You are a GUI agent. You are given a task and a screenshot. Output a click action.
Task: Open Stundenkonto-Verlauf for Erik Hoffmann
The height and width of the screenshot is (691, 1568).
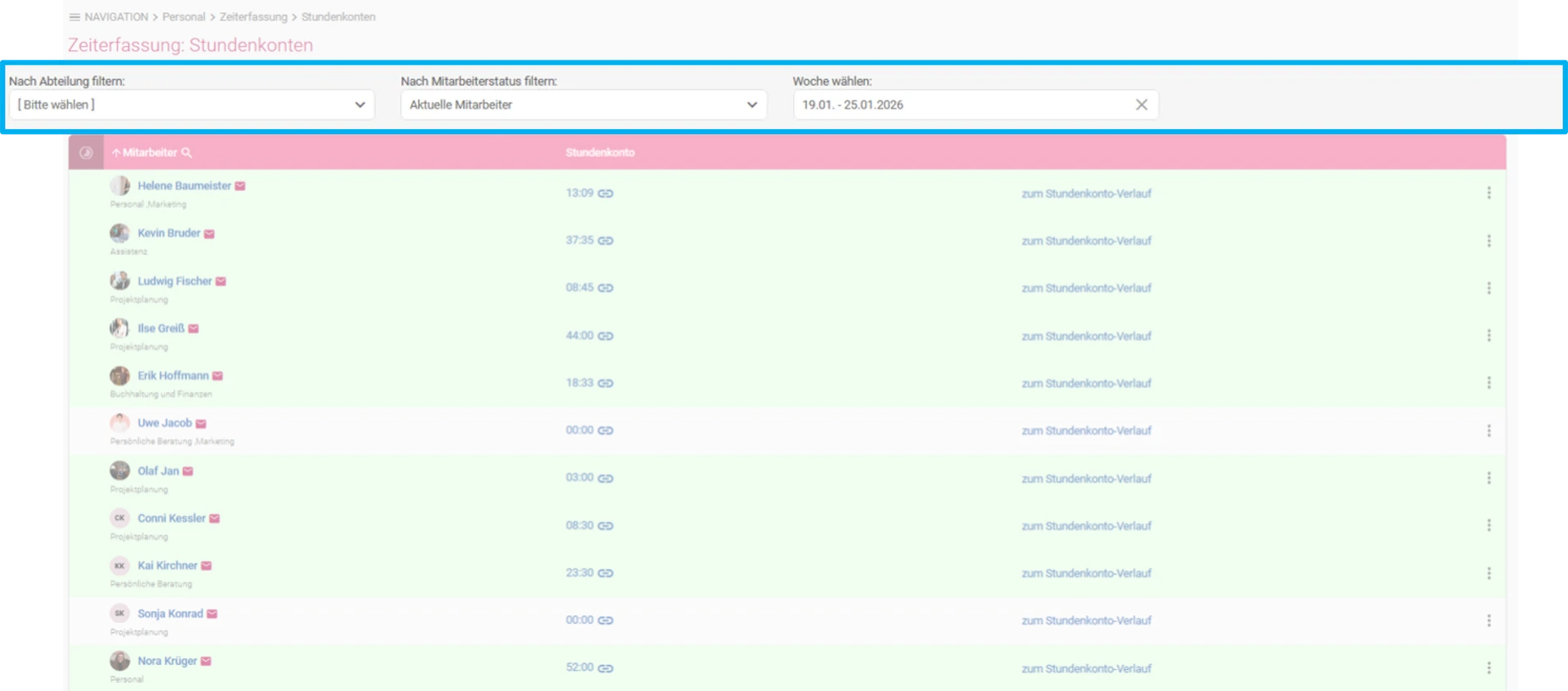(1086, 384)
